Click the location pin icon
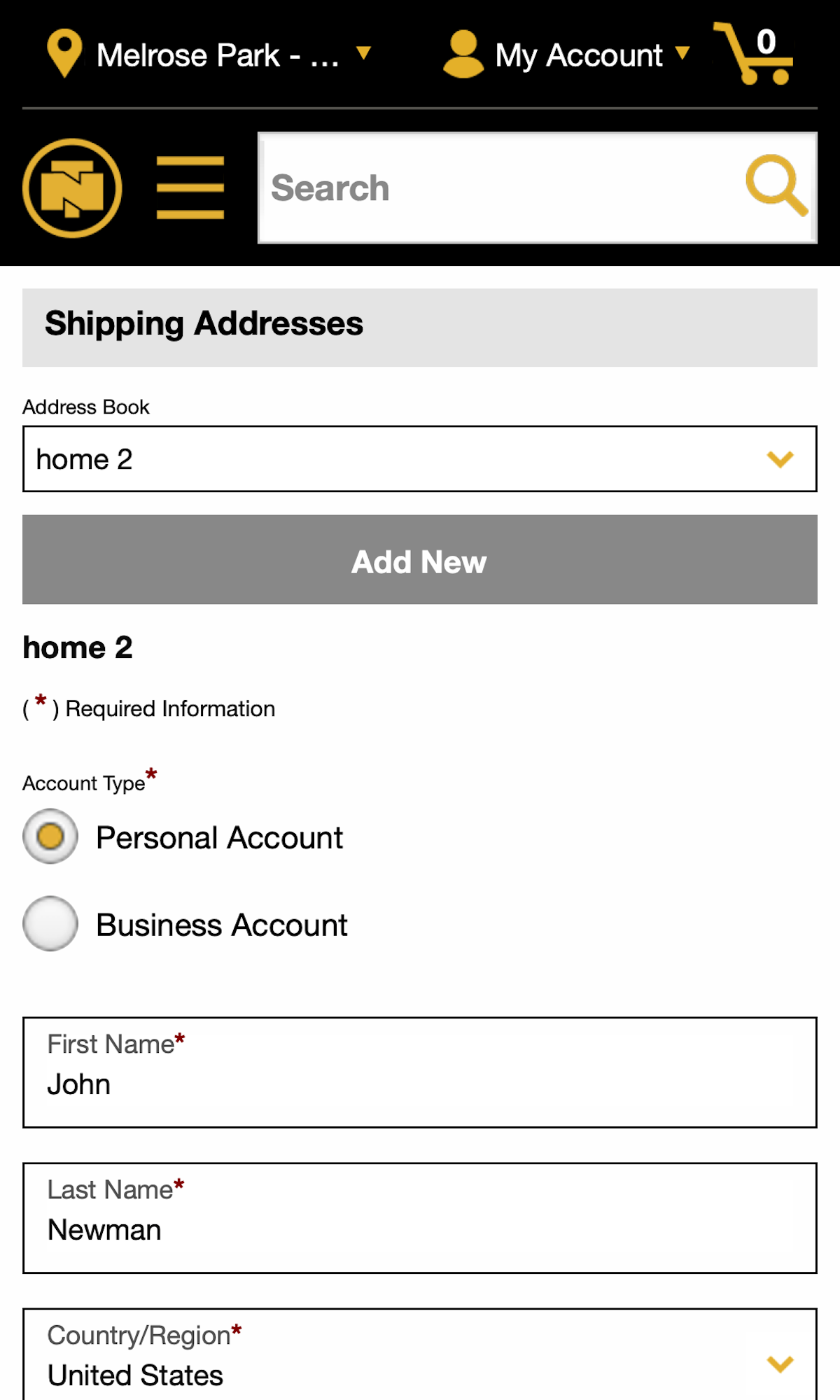 coord(64,55)
